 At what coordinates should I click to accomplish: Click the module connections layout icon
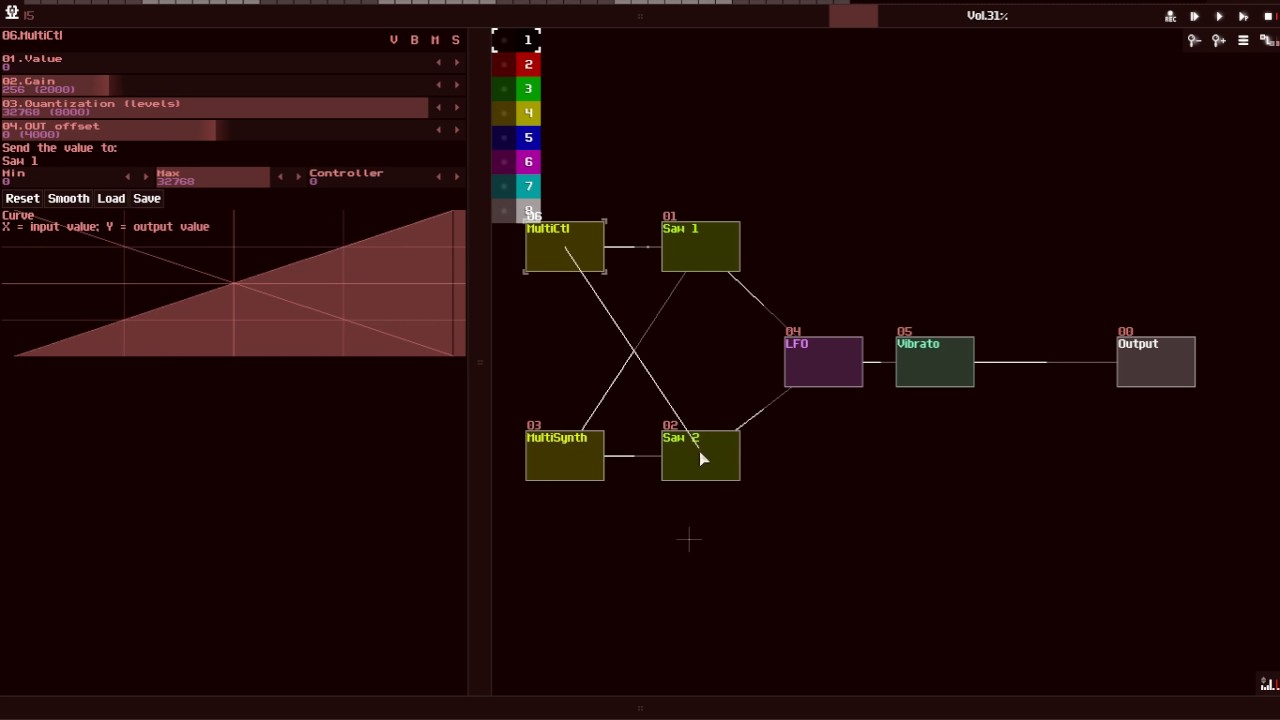(x=1268, y=40)
